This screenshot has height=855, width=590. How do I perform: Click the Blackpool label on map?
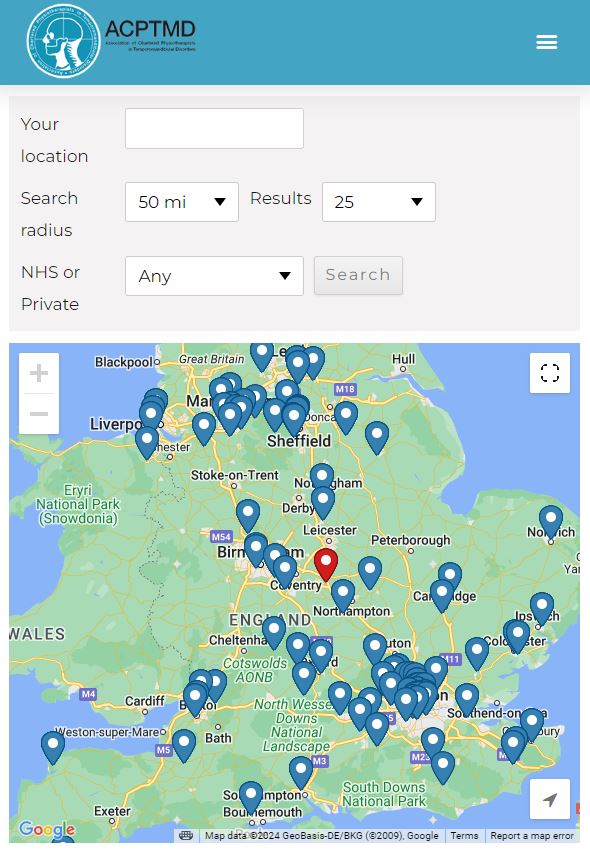[x=124, y=362]
